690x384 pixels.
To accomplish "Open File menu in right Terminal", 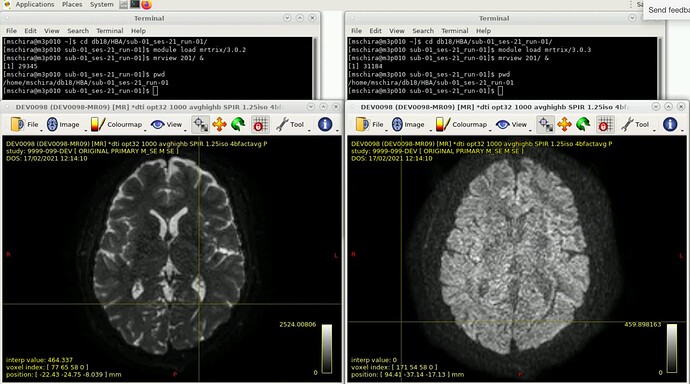I will click(356, 31).
